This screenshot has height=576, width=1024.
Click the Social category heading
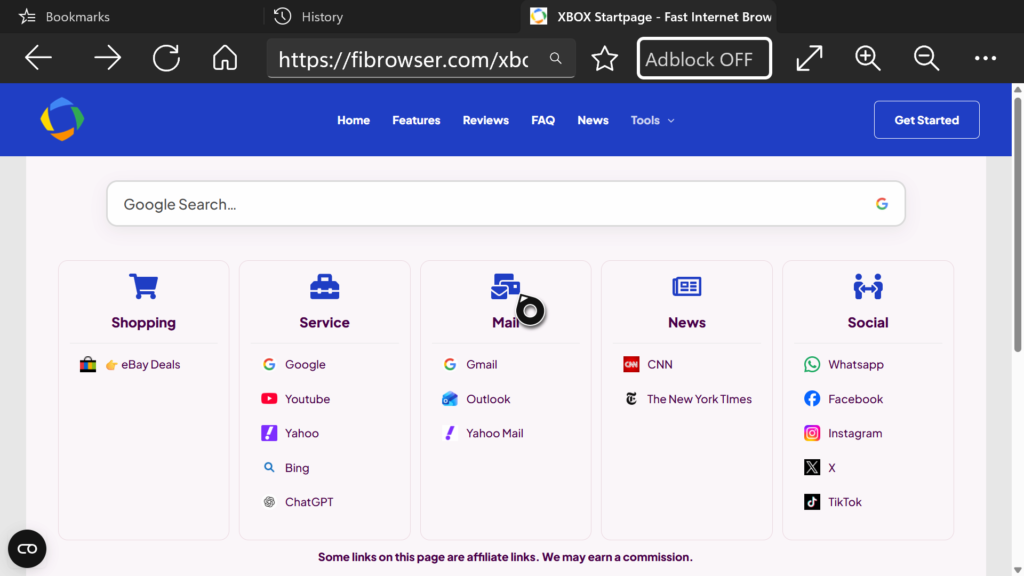click(868, 323)
